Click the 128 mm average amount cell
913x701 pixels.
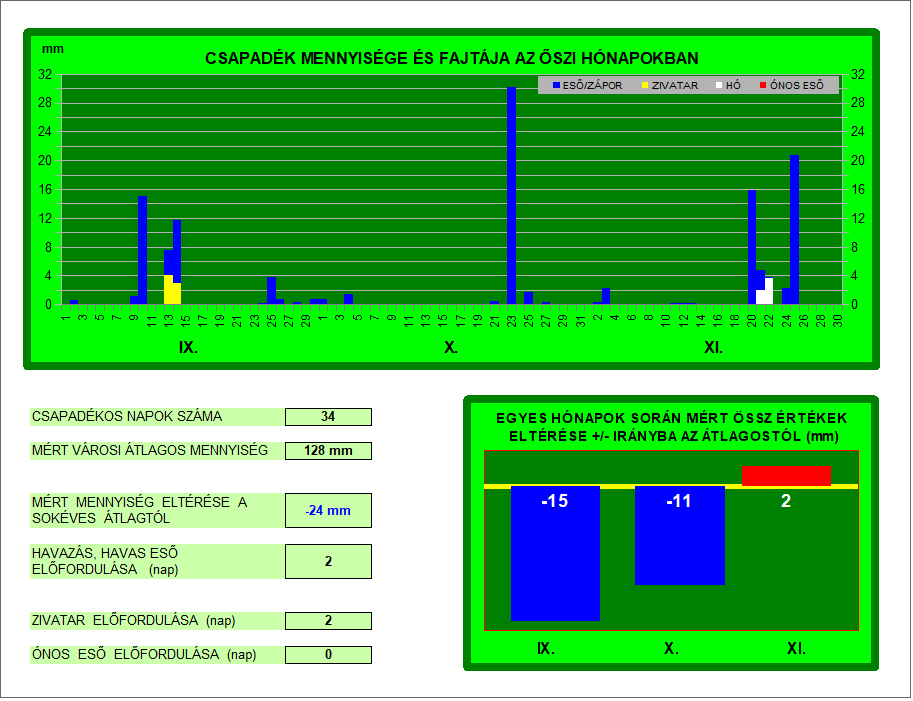coord(328,451)
